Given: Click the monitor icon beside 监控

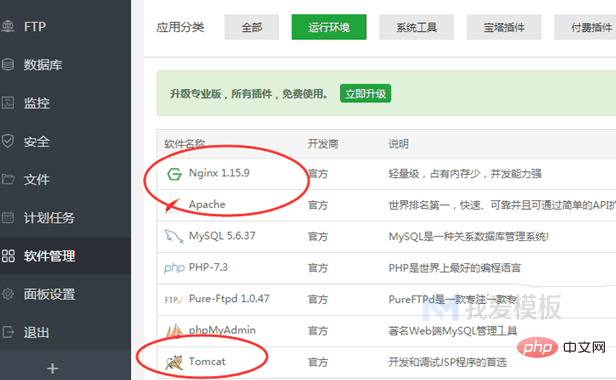Looking at the screenshot, I should click(x=7, y=103).
